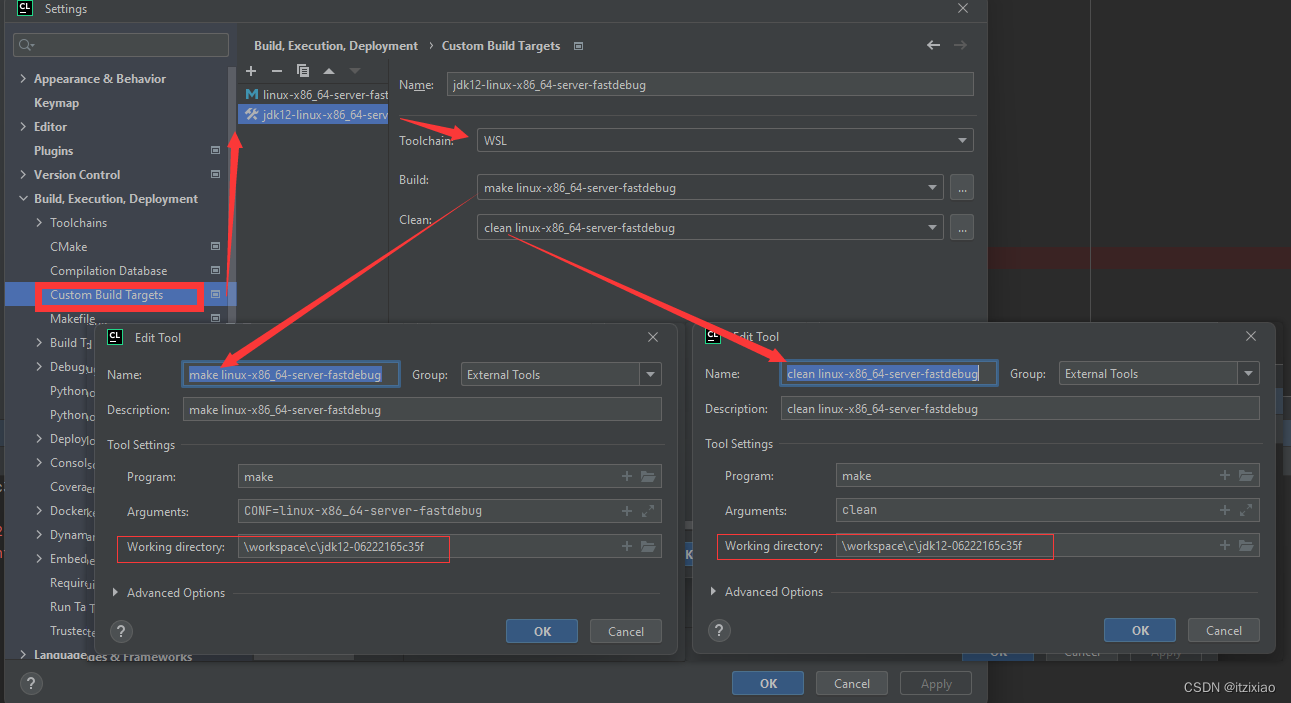Screen dimensions: 1291x703
Task: Insert macro in make tool Arguments field
Action: pos(627,511)
